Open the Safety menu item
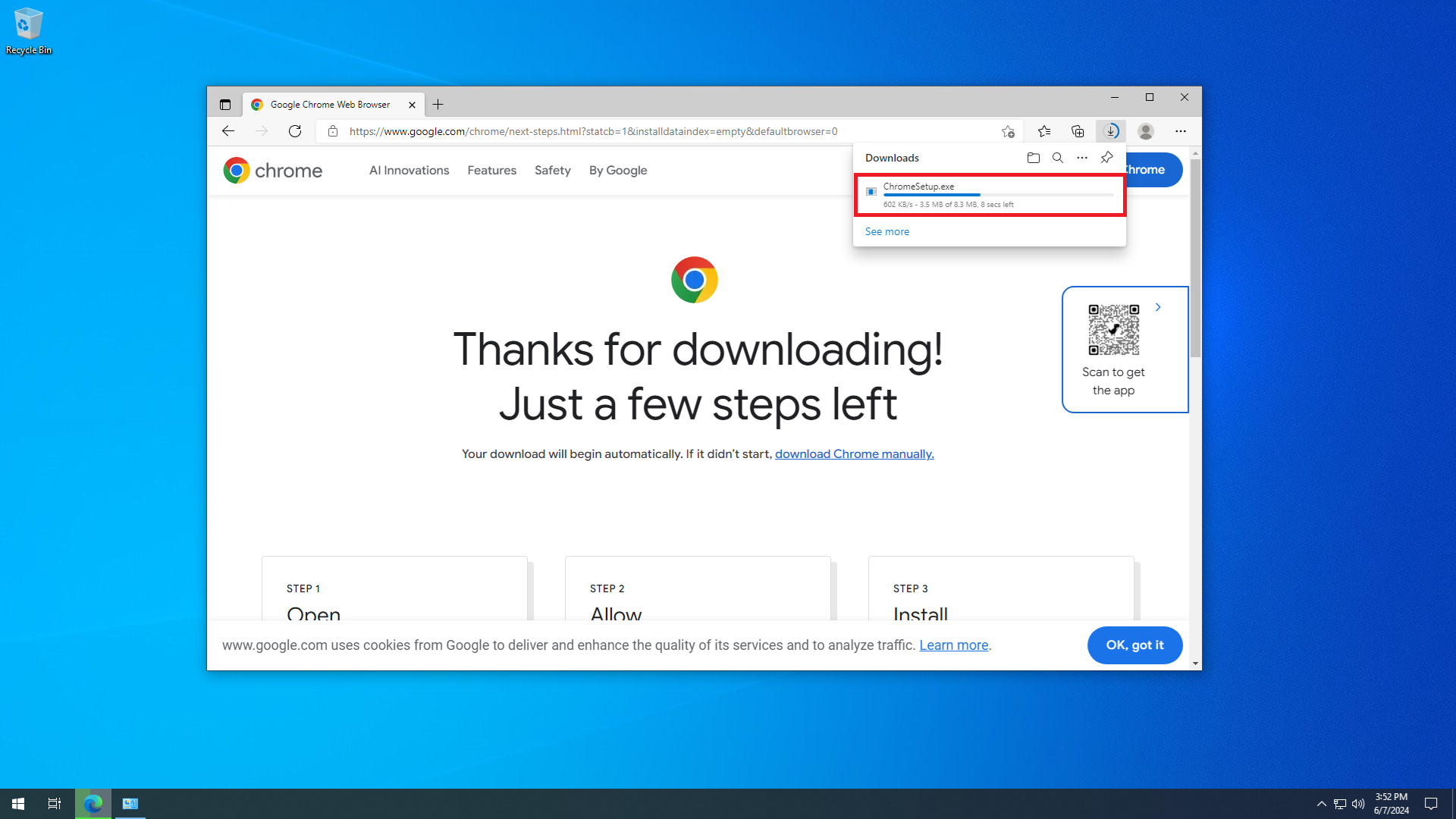The image size is (1456, 819). (x=553, y=171)
